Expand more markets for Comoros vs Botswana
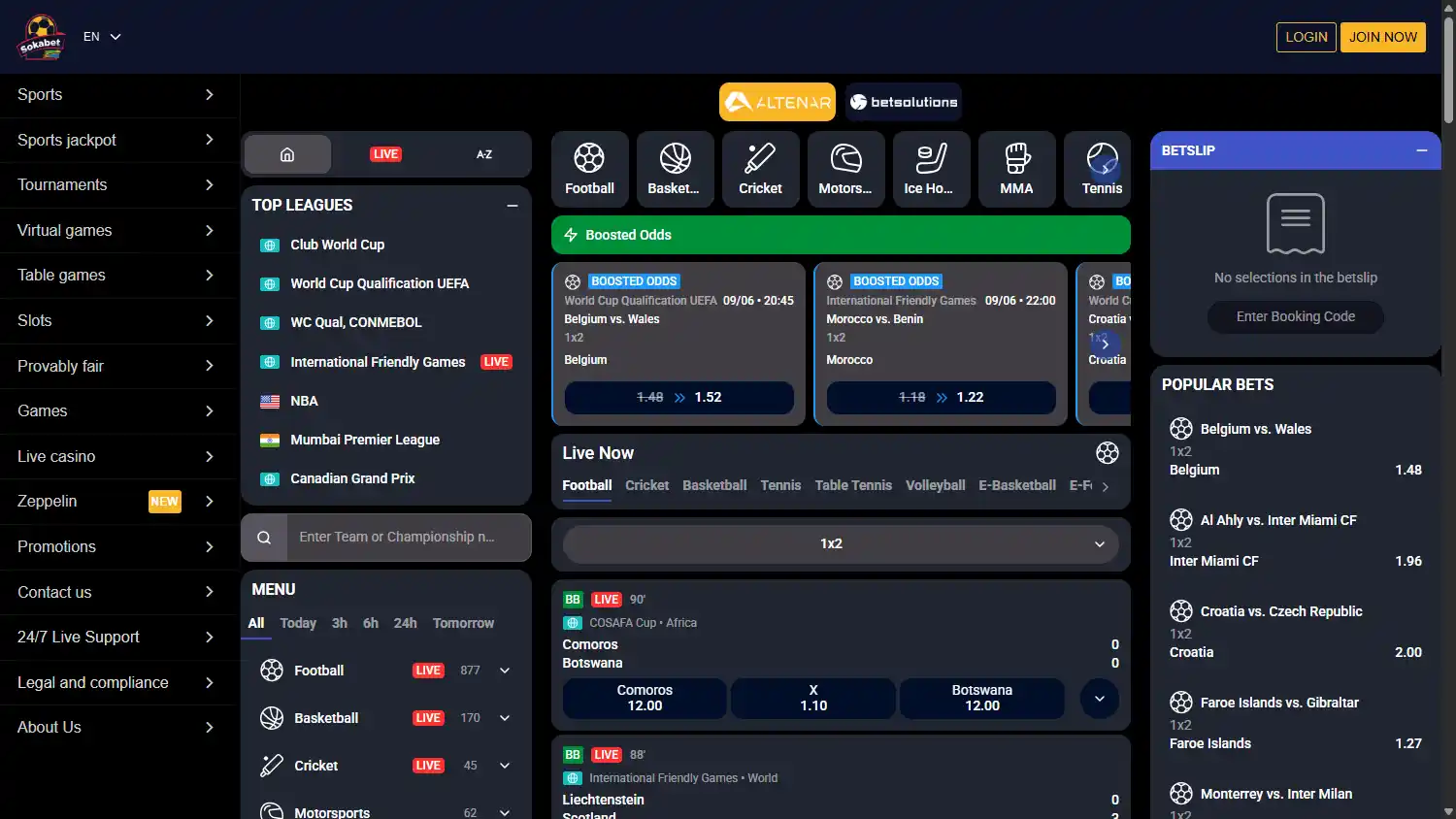Screen dimensions: 1456x819 click(x=1100, y=699)
